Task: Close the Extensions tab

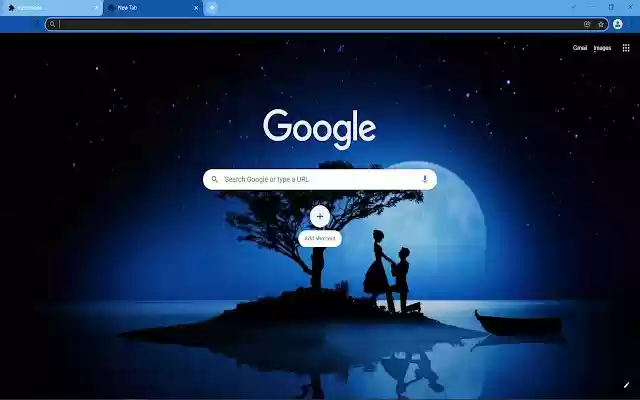Action: [96, 8]
